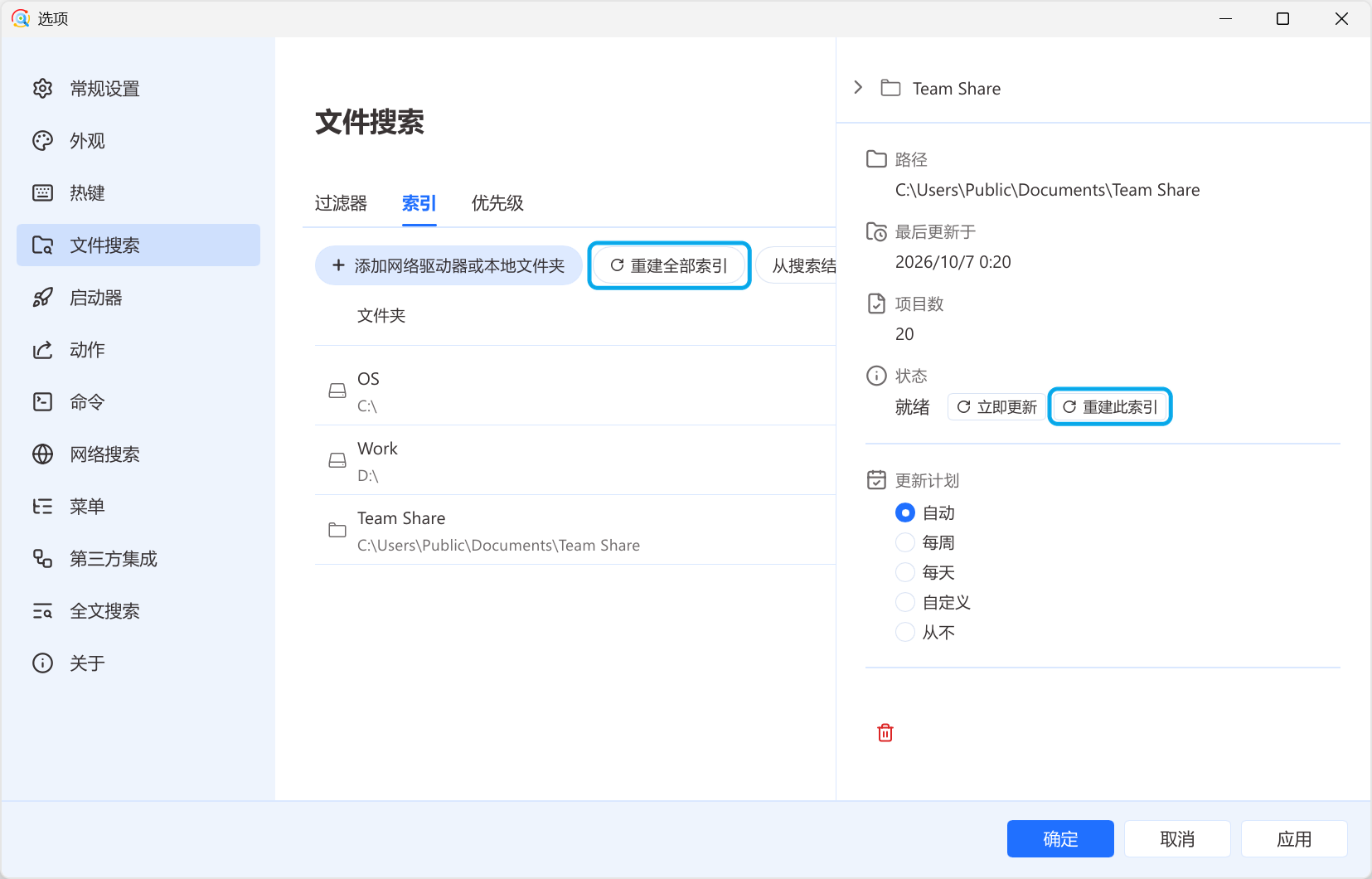Switch to the 过滤器 tab
Screen dimensions: 1372x879
(x=341, y=203)
